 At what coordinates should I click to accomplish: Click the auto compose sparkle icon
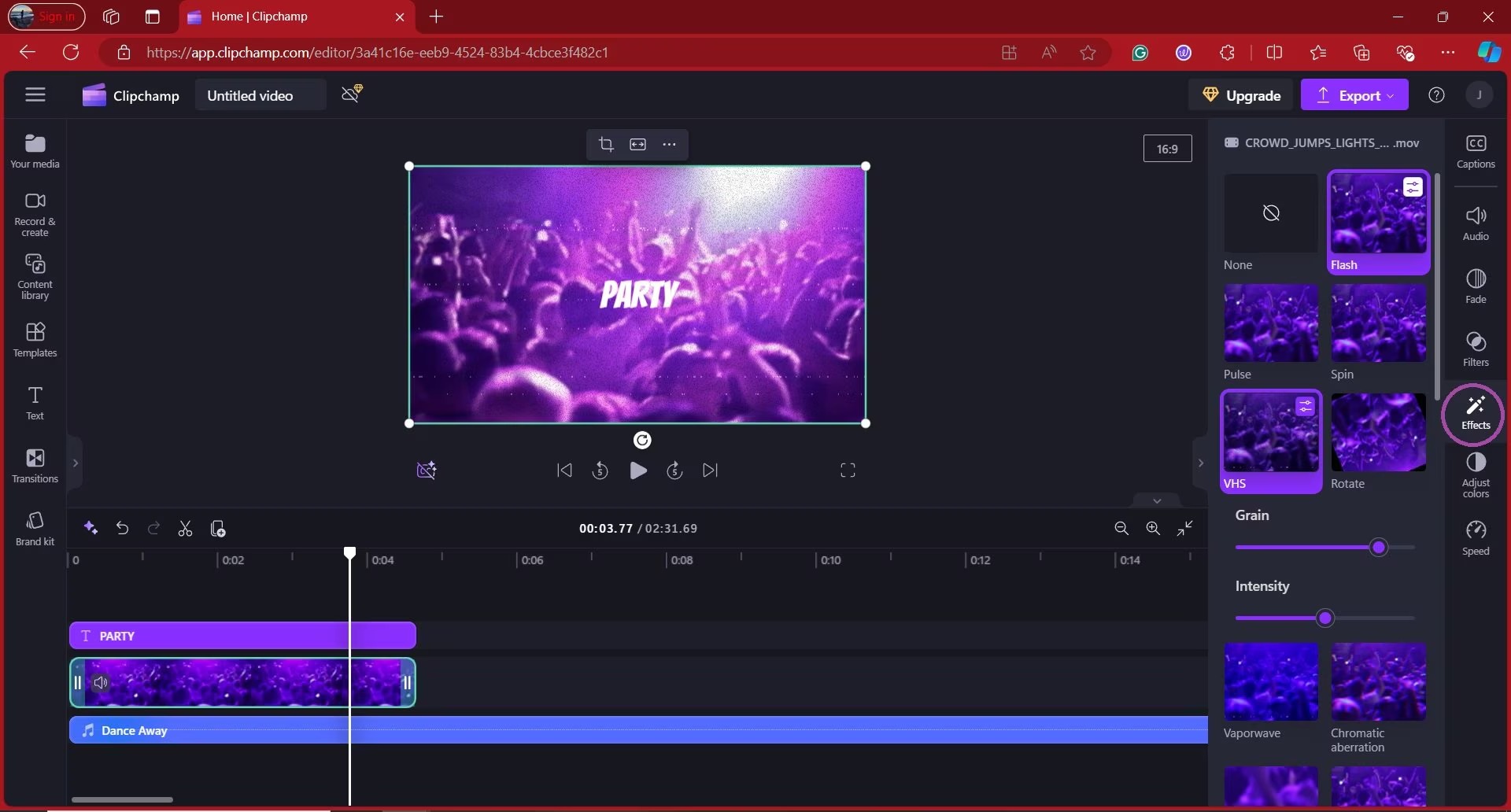(x=91, y=528)
